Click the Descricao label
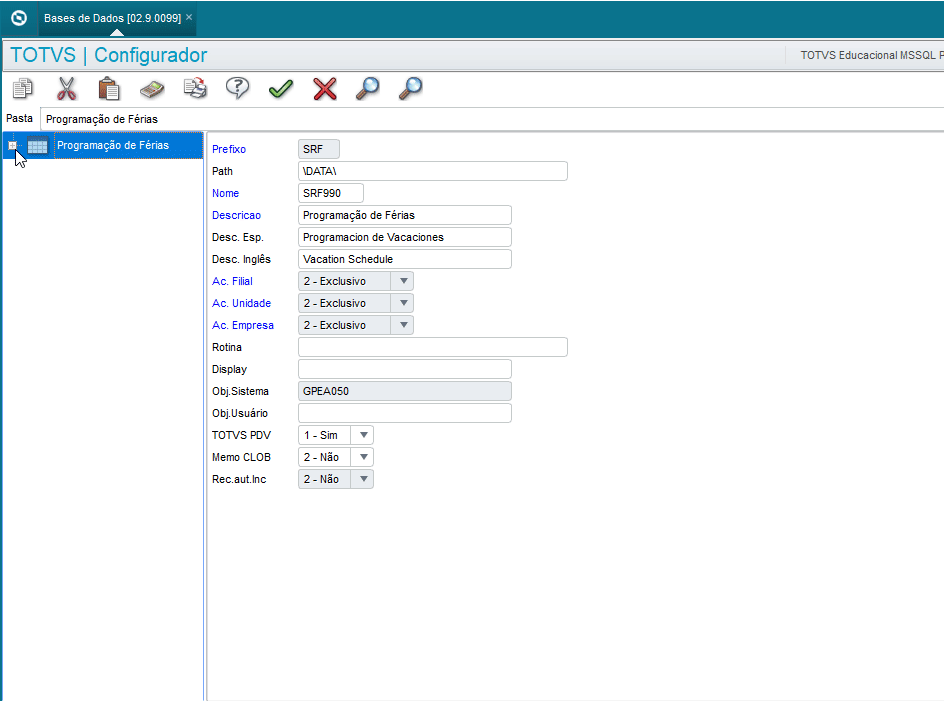Screen dimensions: 944x701 pos(237,215)
